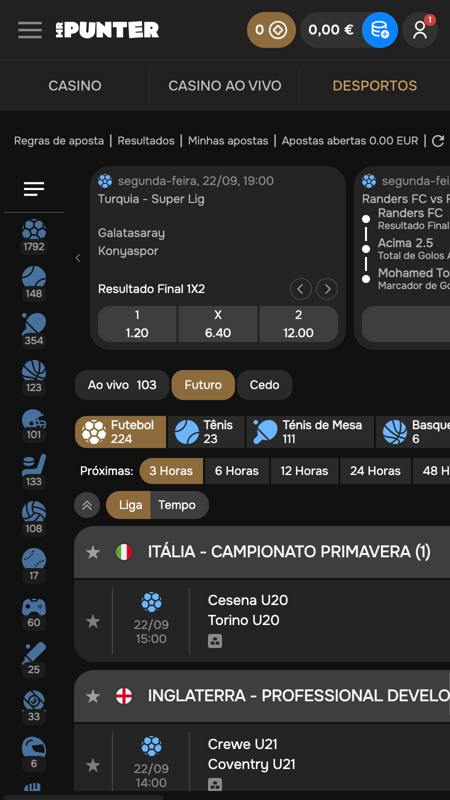Choose the 12 Horas time filter
This screenshot has height=800, width=450.
tap(304, 470)
